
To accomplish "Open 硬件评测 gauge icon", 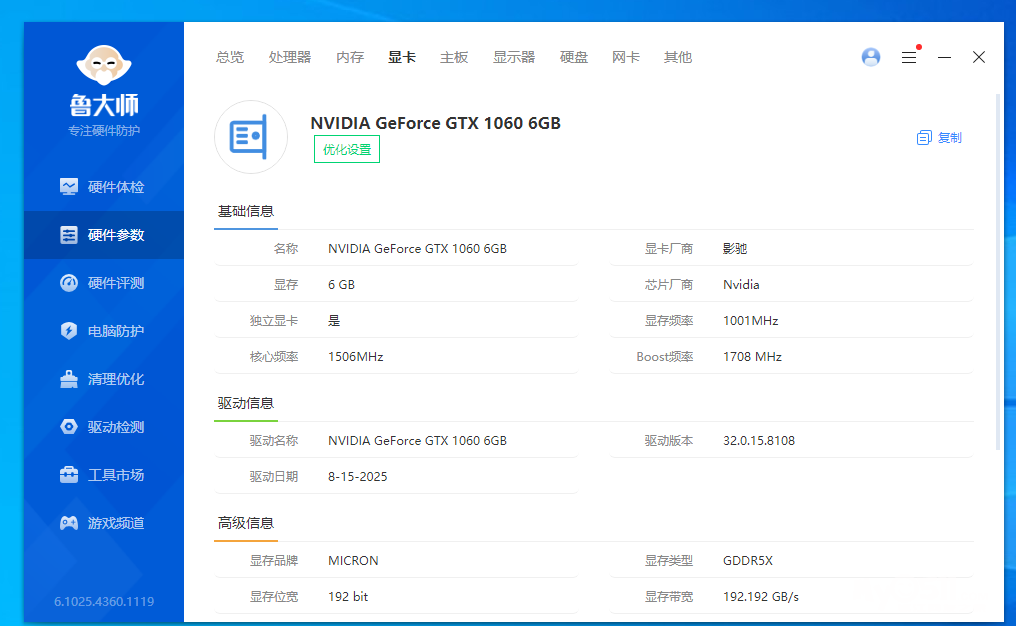I will 69,283.
